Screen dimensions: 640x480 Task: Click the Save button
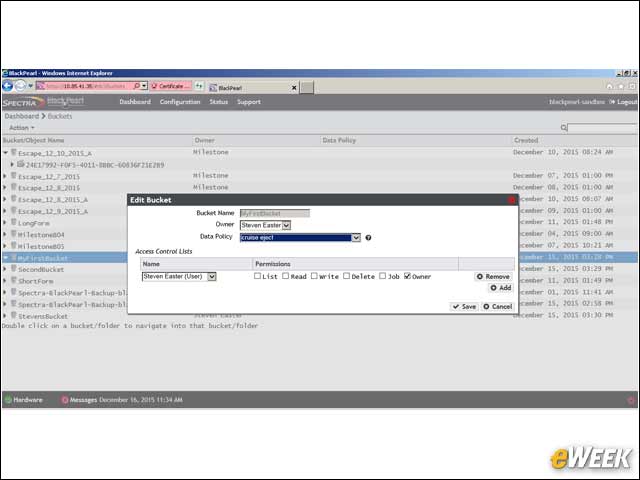[x=464, y=307]
